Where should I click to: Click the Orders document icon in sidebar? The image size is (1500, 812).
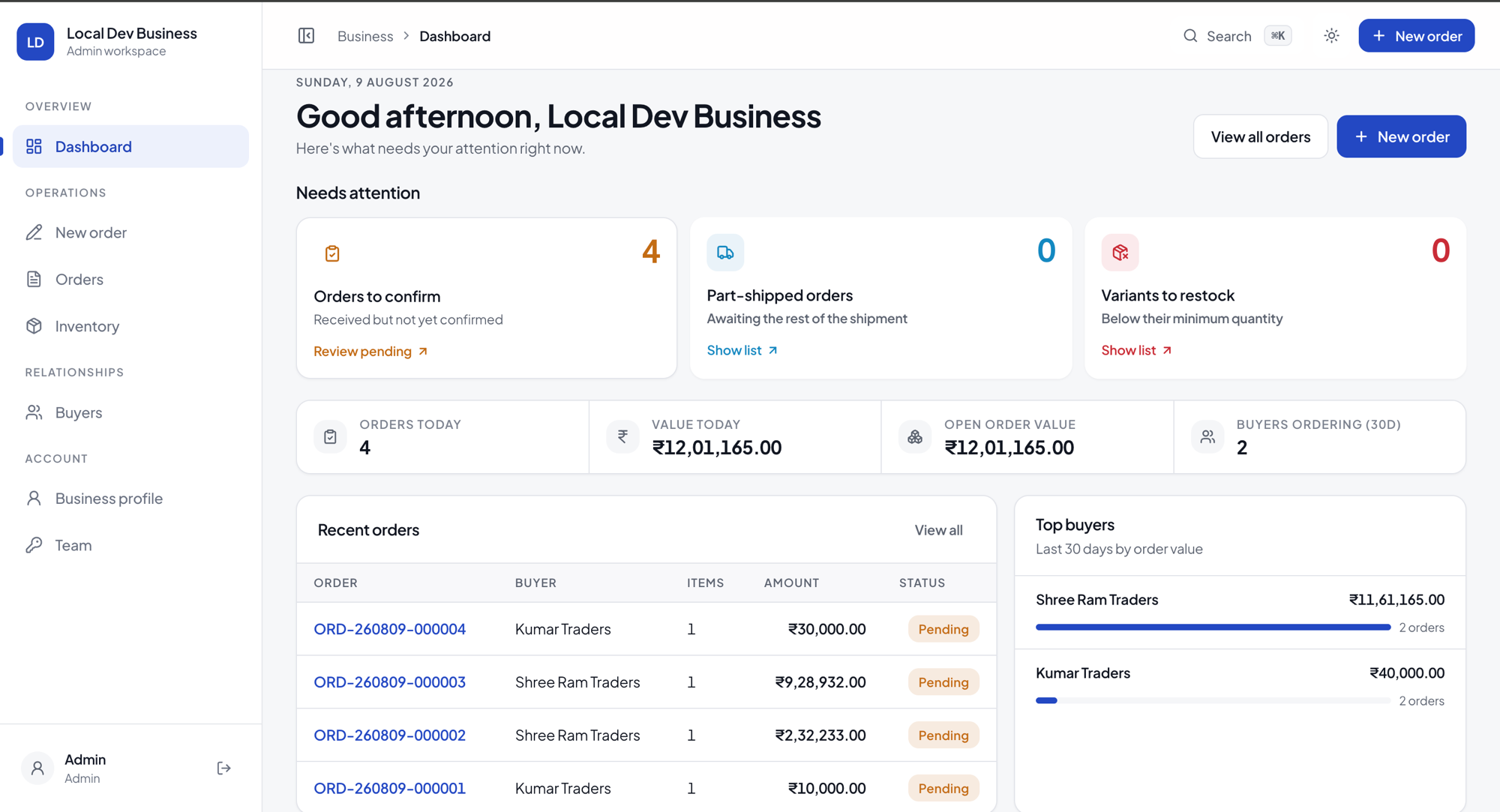[x=34, y=279]
